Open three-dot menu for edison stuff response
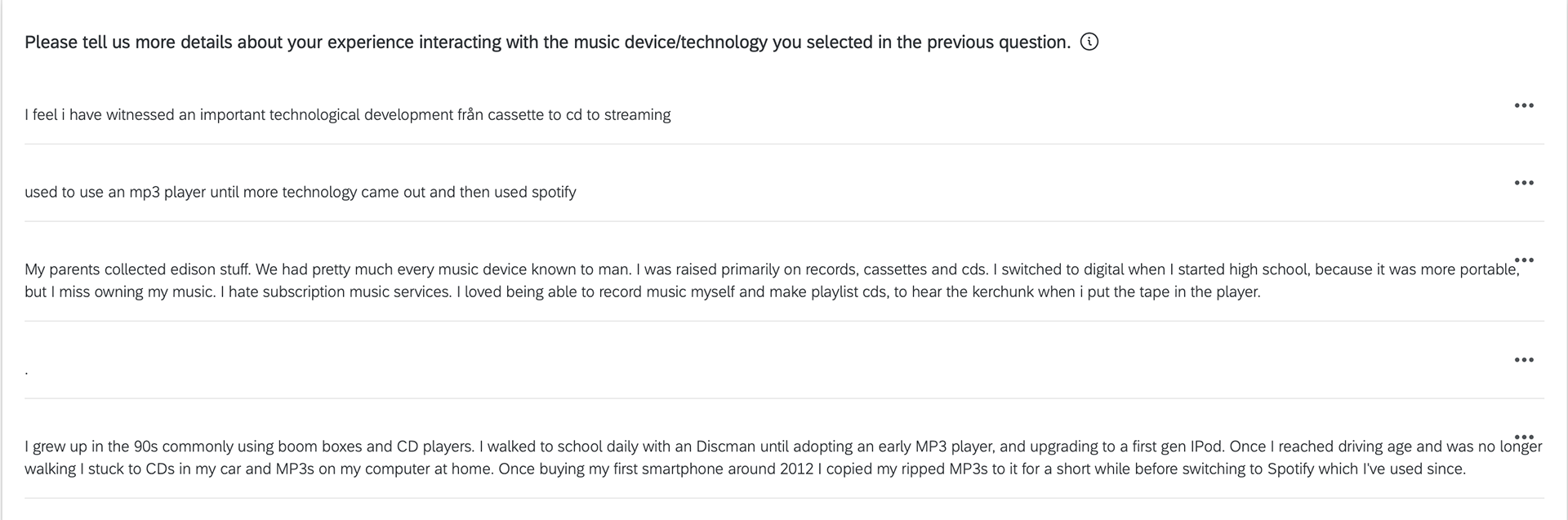Image resolution: width=1568 pixels, height=520 pixels. (x=1524, y=260)
